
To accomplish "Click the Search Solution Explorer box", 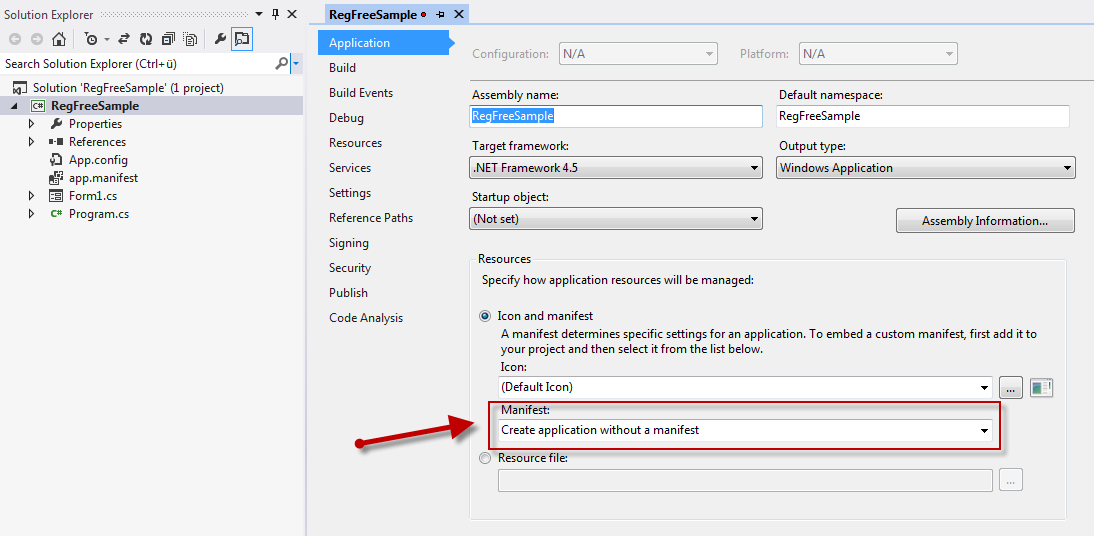I will coord(137,64).
